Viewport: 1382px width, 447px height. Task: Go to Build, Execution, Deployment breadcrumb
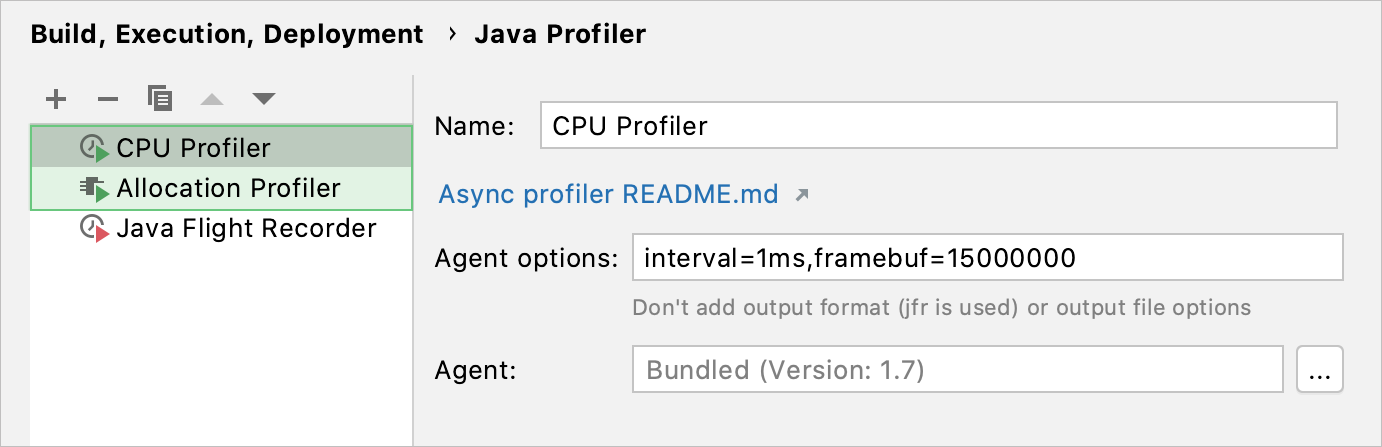point(227,34)
